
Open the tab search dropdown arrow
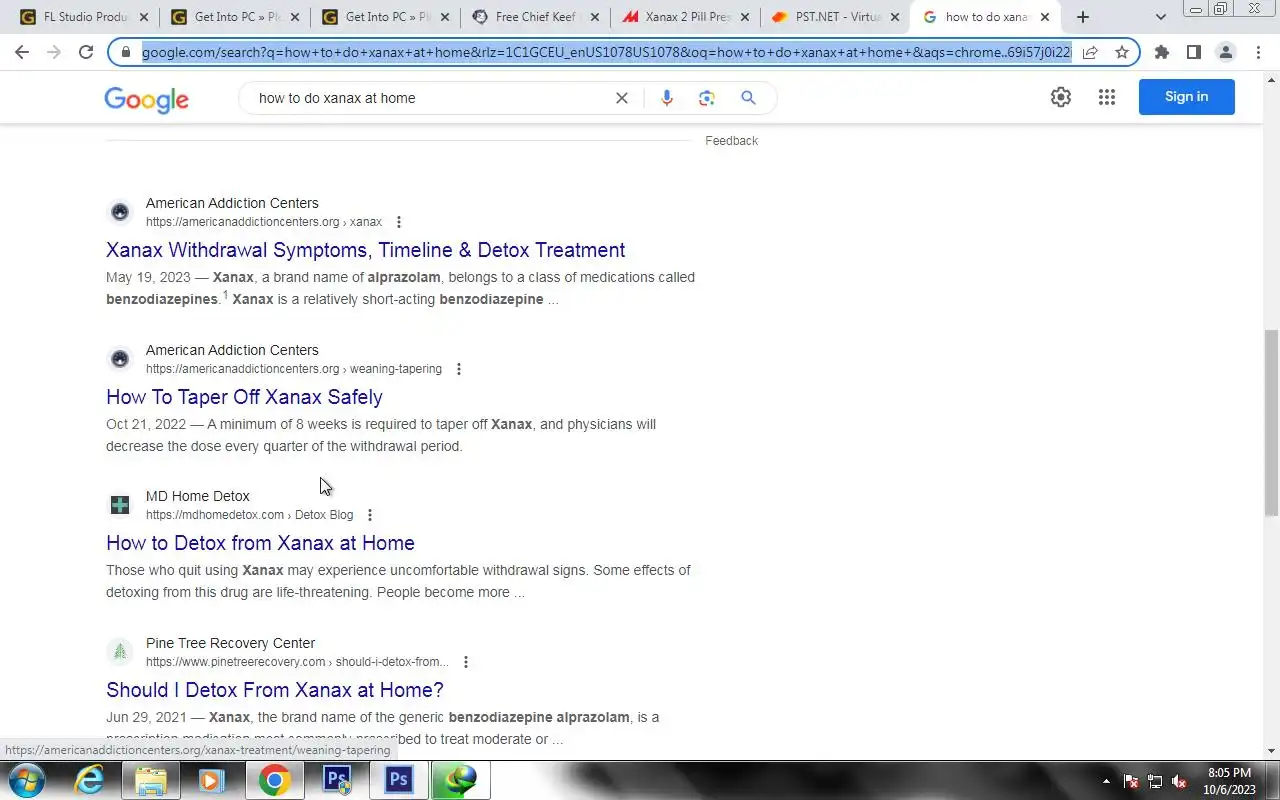(1161, 17)
